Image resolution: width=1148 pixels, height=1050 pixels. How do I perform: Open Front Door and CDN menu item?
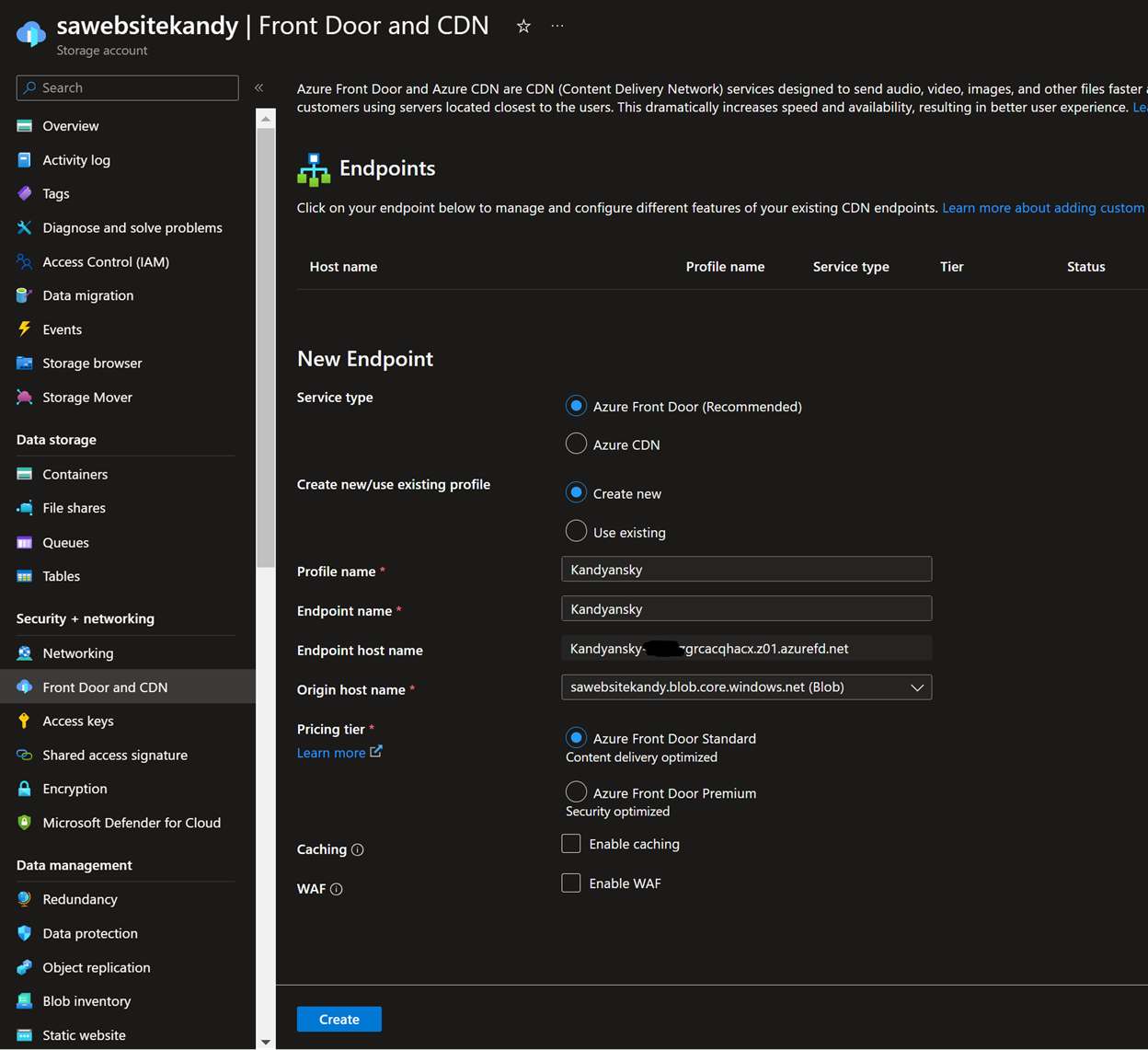coord(128,687)
